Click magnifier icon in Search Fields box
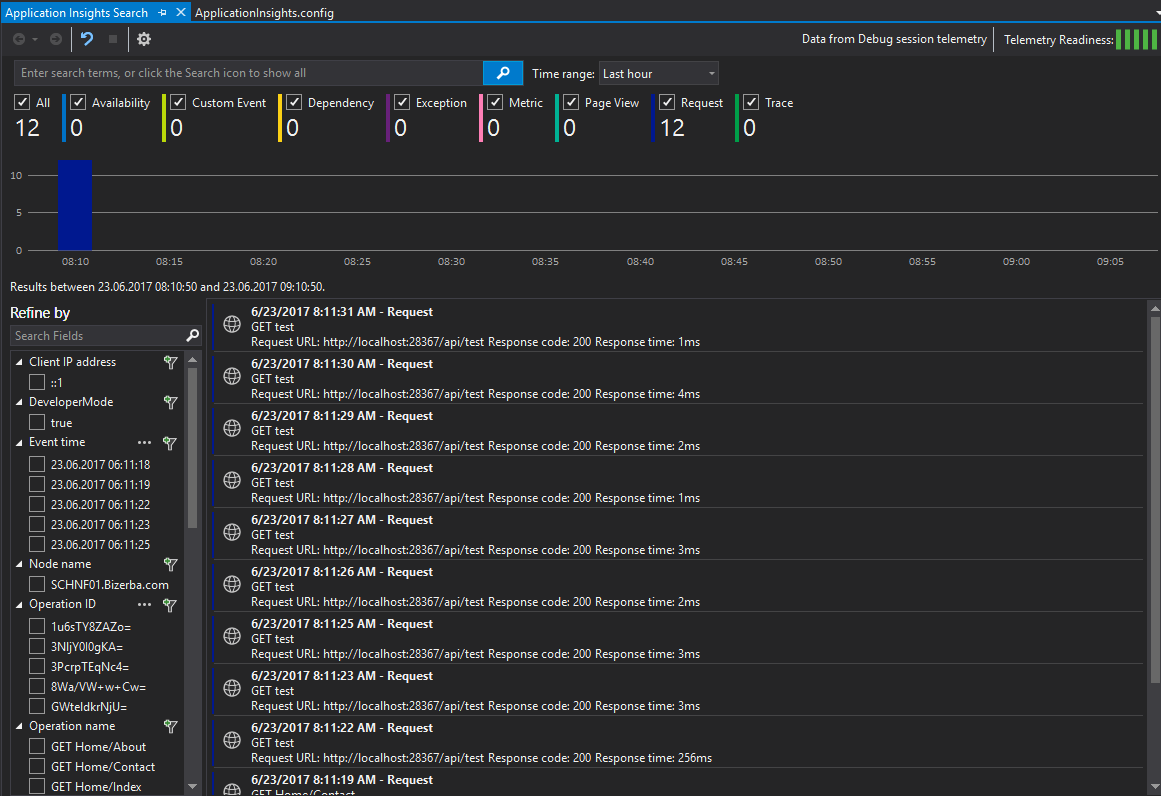This screenshot has height=796, width=1161. 193,335
